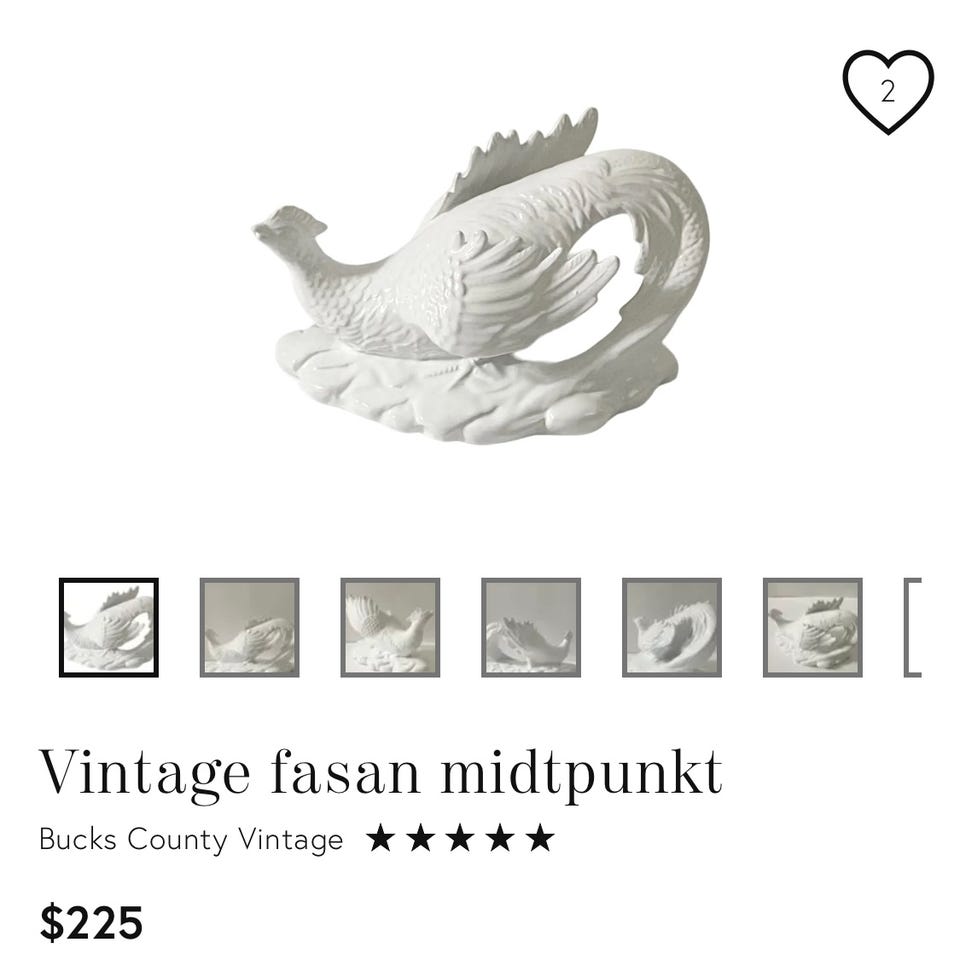Click the five-star seller rating

click(x=460, y=838)
